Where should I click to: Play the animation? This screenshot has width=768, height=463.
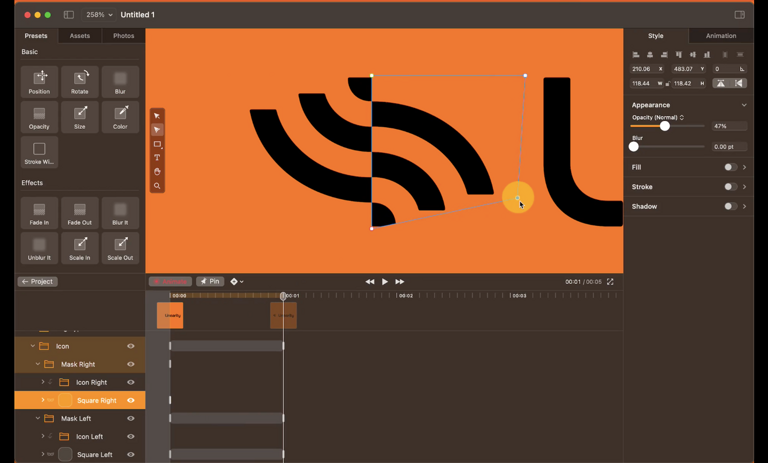[384, 282]
